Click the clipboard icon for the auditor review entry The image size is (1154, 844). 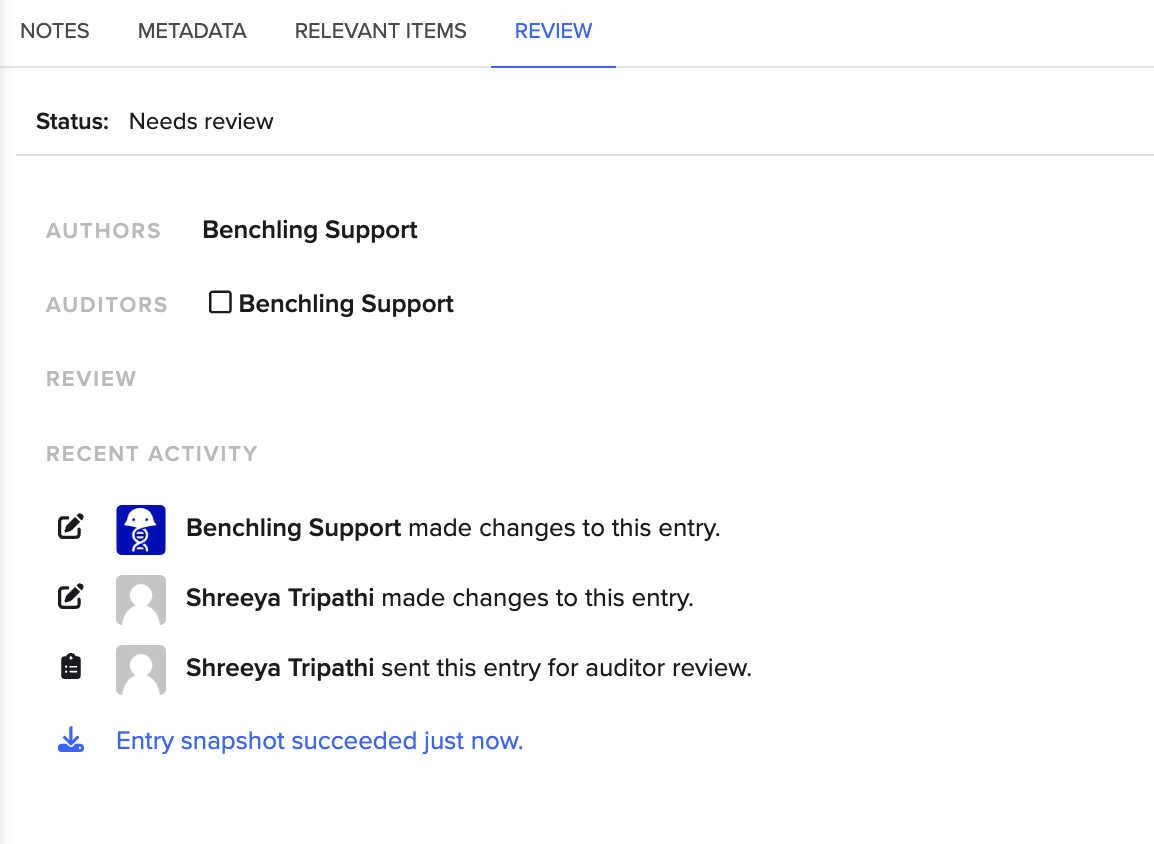point(70,667)
